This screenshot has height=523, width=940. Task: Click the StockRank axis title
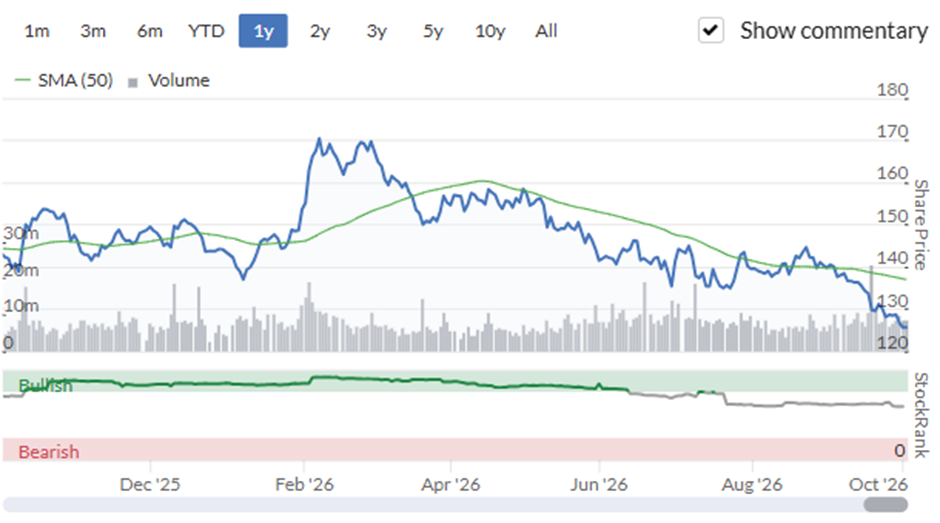click(x=921, y=415)
